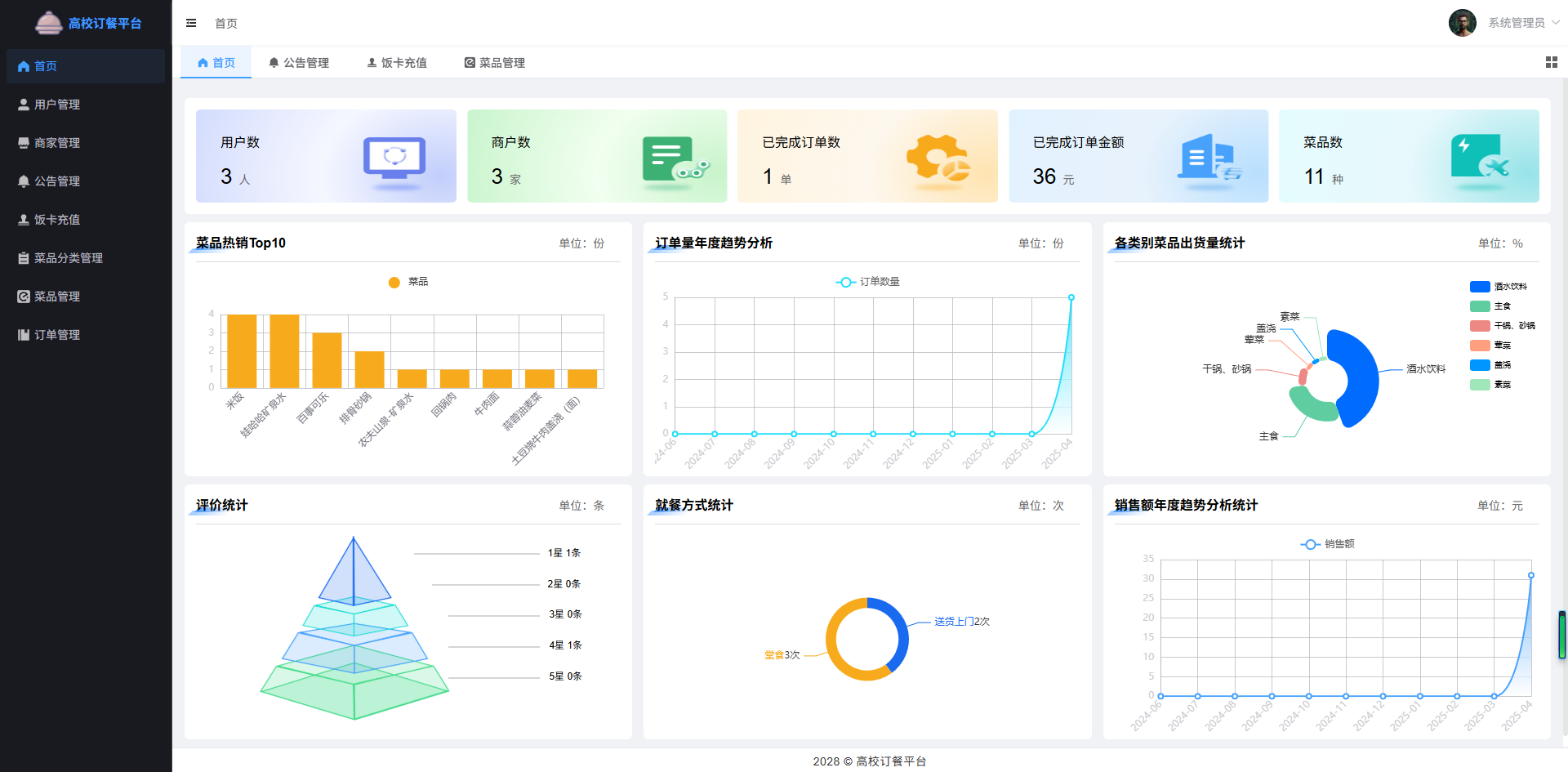Click the 已完成订单金额 summary card
1568x772 pixels.
click(1138, 156)
